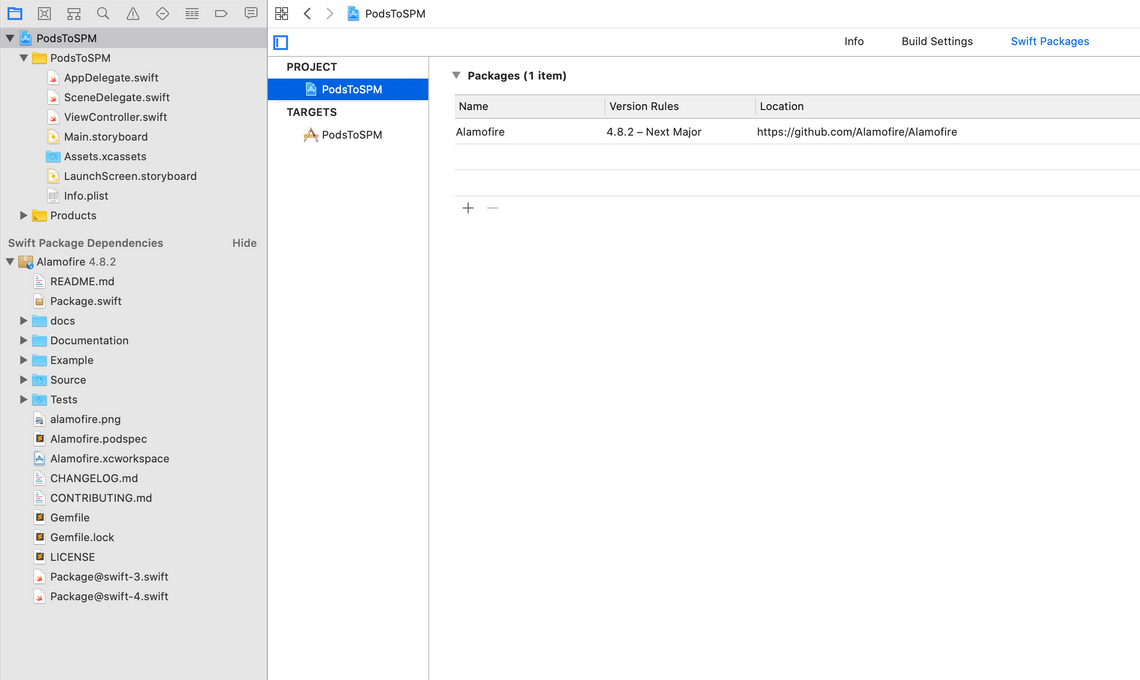This screenshot has width=1140, height=680.
Task: Expand the docs folder
Action: tap(23, 321)
